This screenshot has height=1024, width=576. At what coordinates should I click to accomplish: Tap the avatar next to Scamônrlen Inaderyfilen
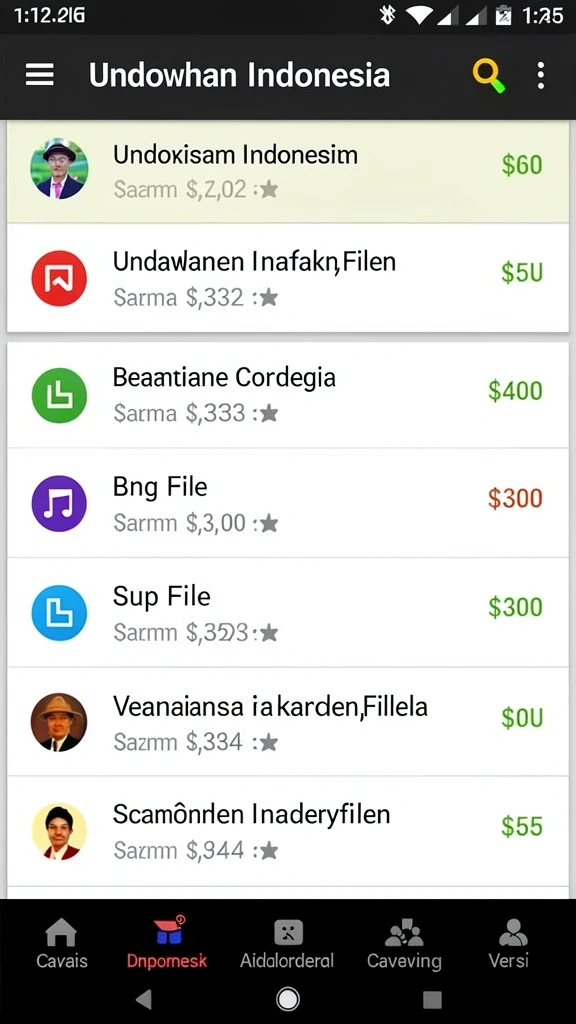point(59,831)
